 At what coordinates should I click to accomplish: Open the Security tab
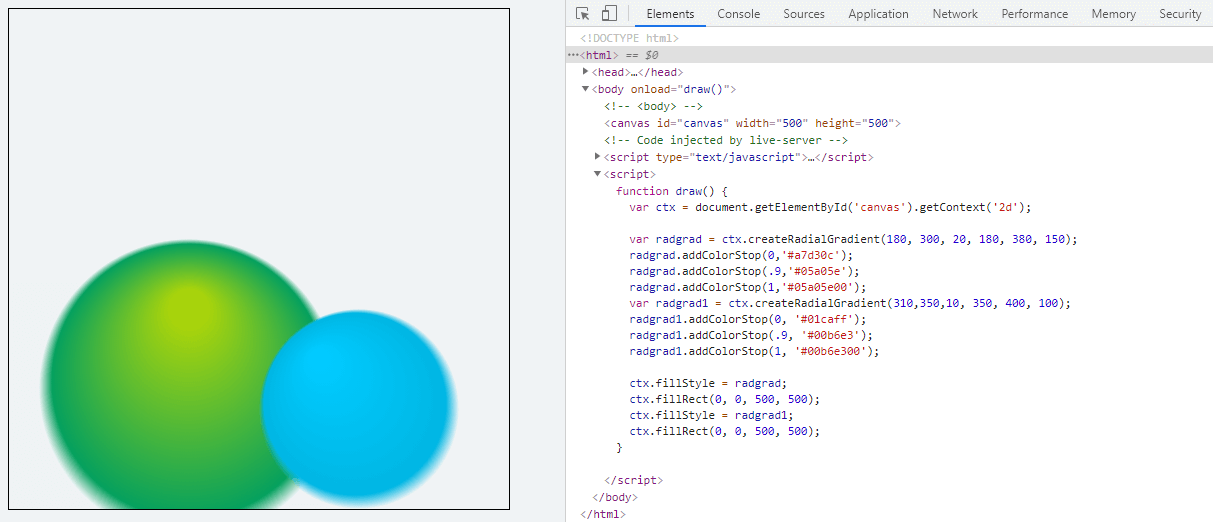pos(1180,14)
